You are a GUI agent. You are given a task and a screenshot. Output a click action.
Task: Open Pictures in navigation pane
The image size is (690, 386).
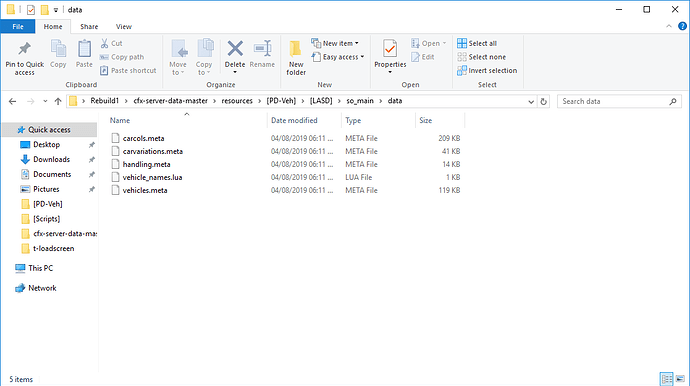point(46,189)
